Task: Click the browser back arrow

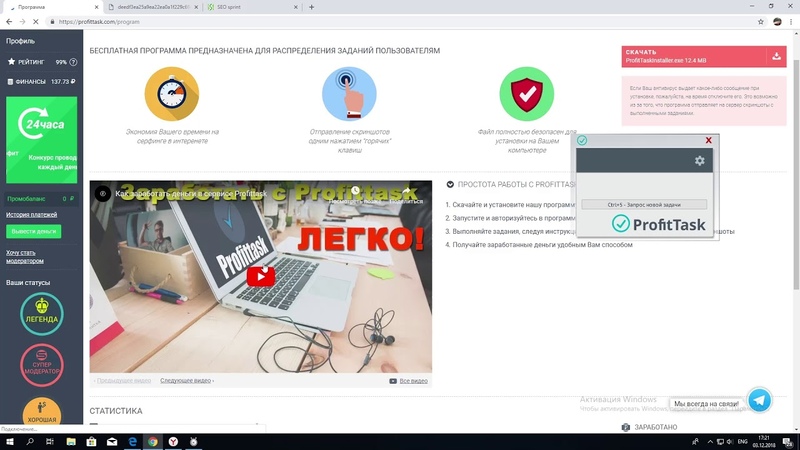Action: [x=9, y=22]
